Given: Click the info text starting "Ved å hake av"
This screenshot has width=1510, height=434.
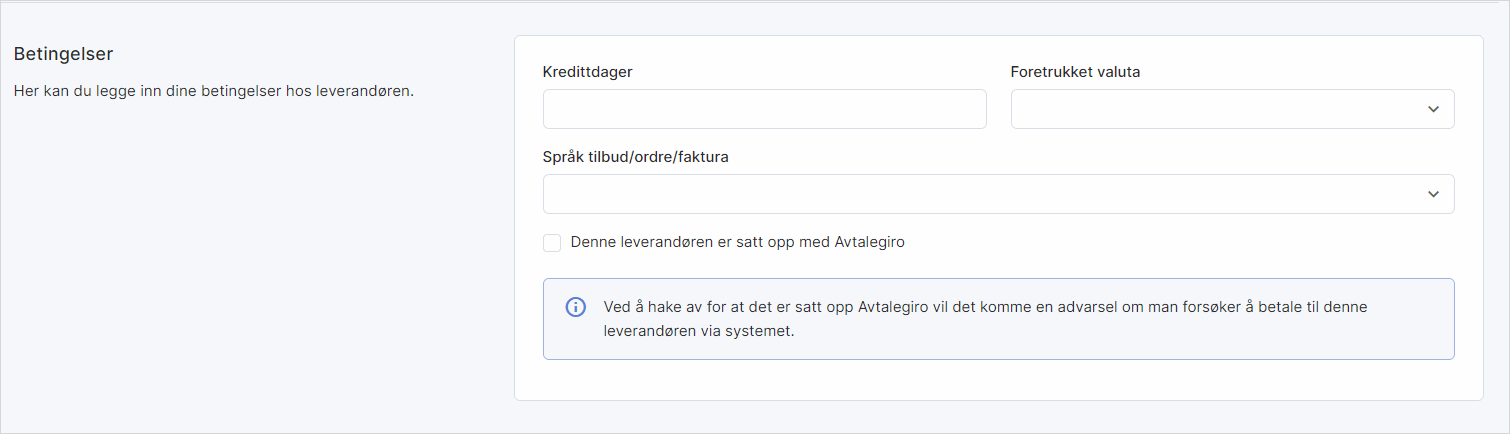Looking at the screenshot, I should click(984, 307).
